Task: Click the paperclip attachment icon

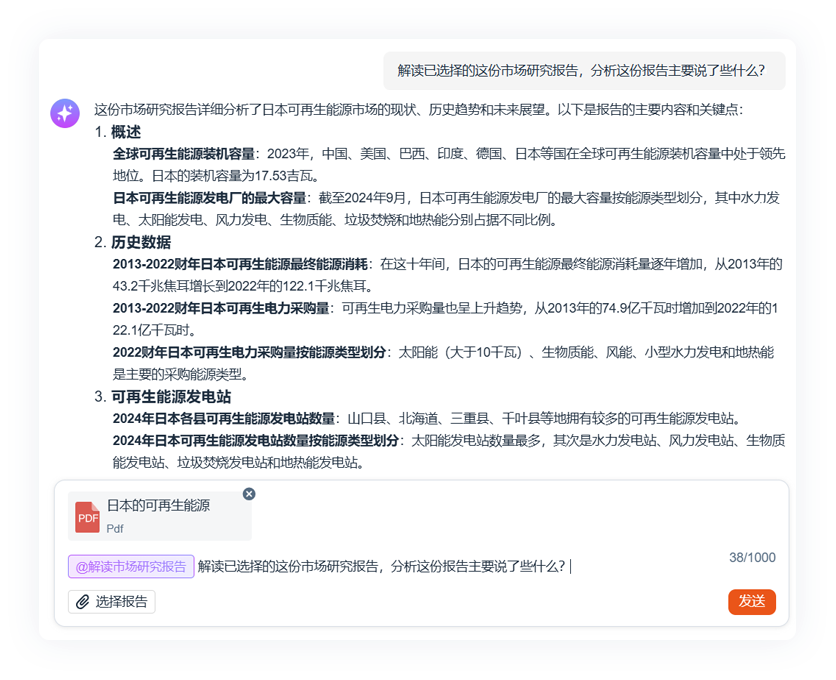Action: pos(82,602)
